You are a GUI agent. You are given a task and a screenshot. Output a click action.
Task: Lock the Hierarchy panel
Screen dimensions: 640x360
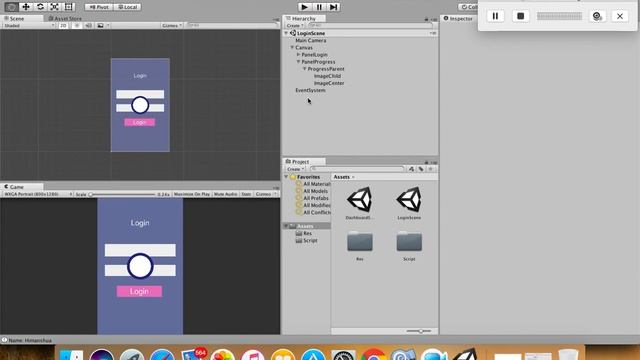[x=426, y=19]
